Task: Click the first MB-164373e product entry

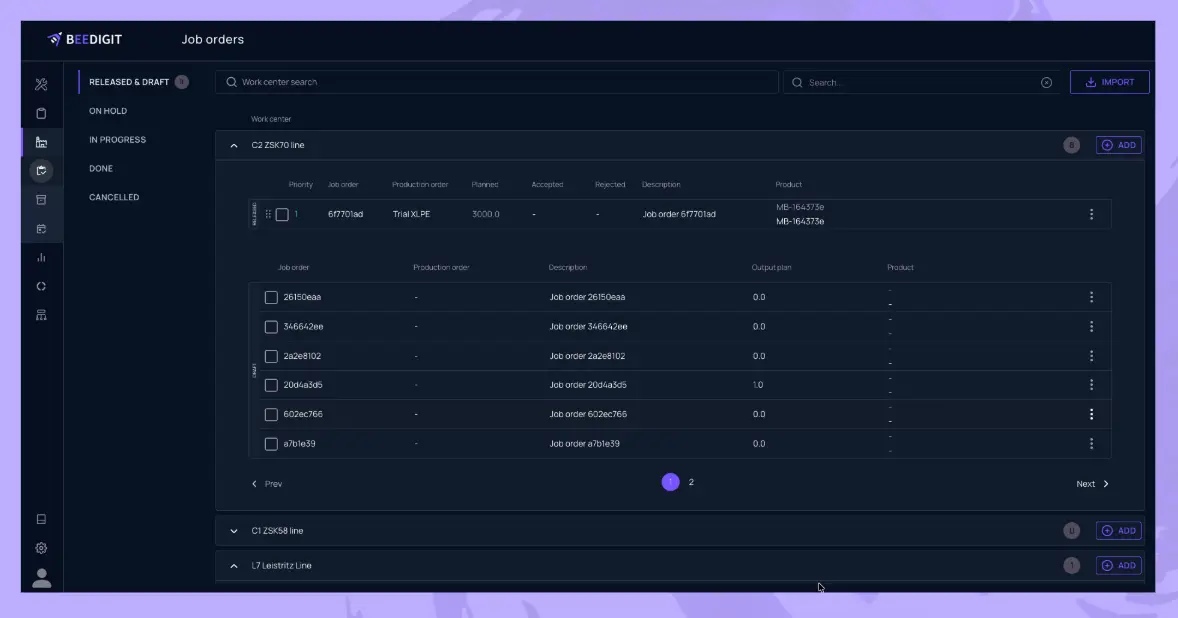Action: [800, 207]
